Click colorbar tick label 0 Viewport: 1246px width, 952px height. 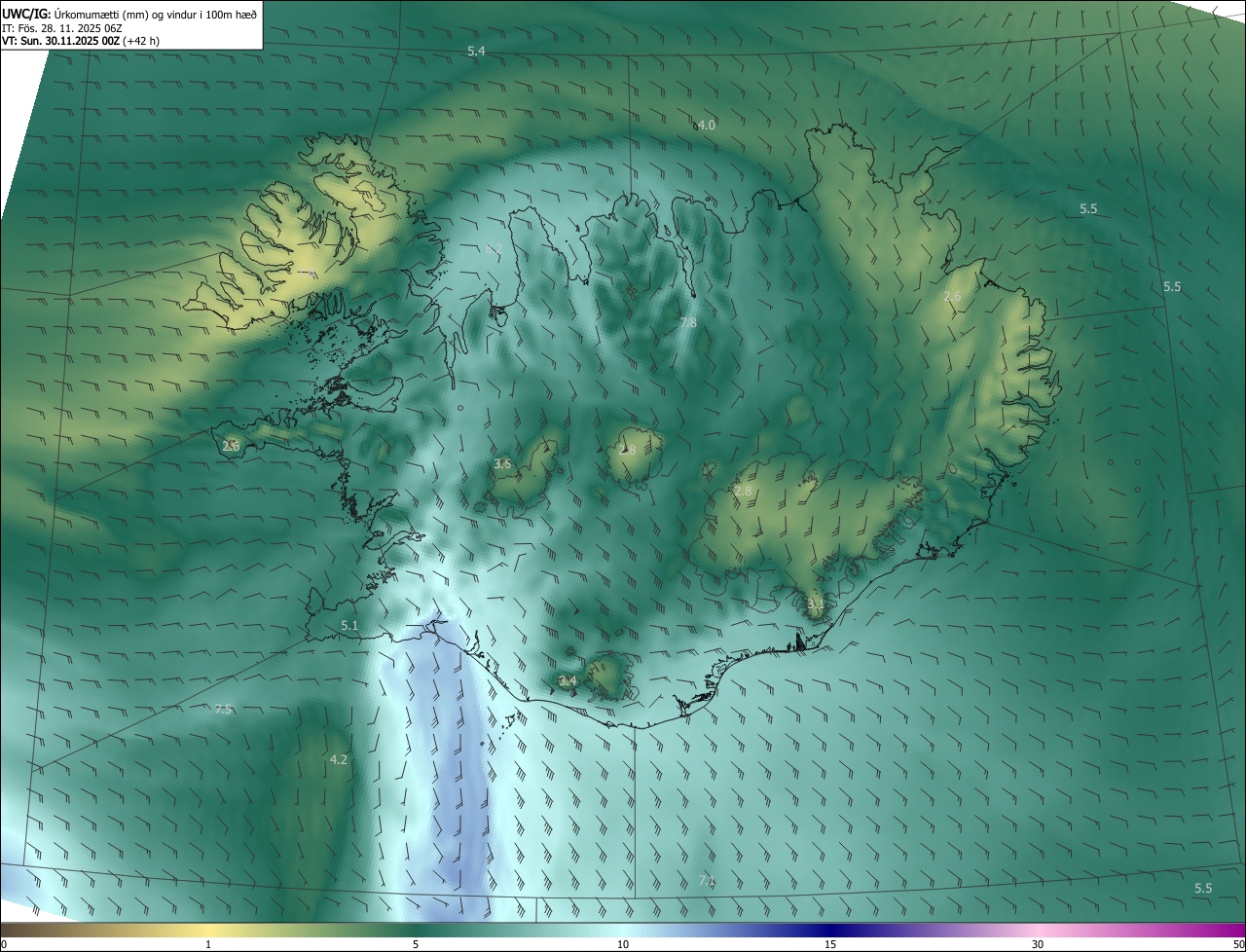4,944
